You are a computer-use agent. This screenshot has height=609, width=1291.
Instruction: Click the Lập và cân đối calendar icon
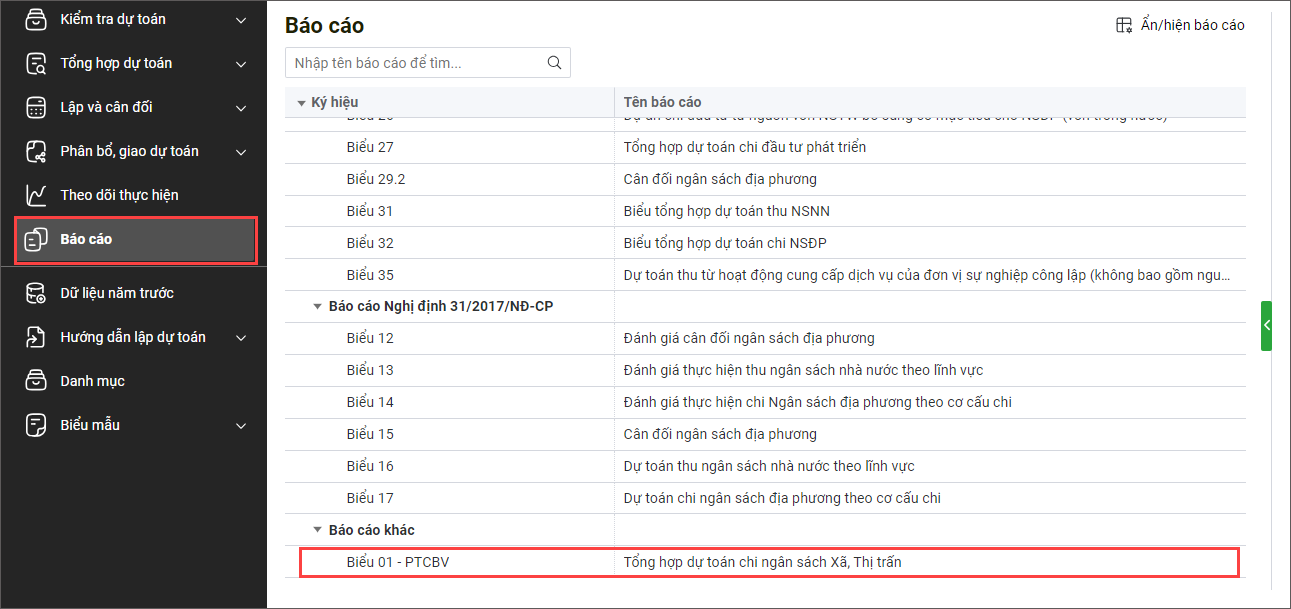pyautogui.click(x=36, y=107)
